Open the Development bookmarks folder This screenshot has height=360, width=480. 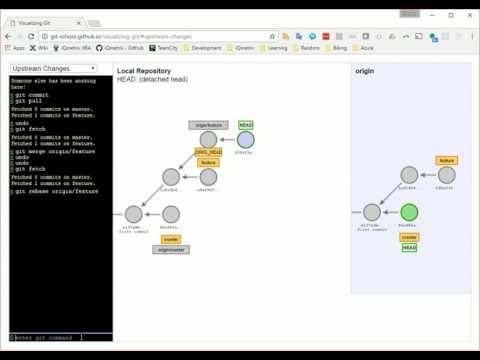(202, 48)
